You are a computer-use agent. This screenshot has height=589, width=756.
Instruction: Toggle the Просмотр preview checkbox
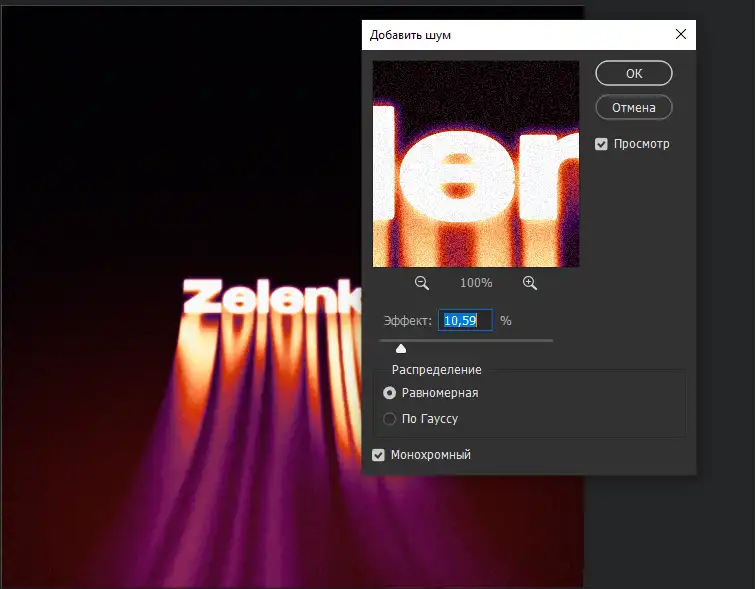pos(601,144)
